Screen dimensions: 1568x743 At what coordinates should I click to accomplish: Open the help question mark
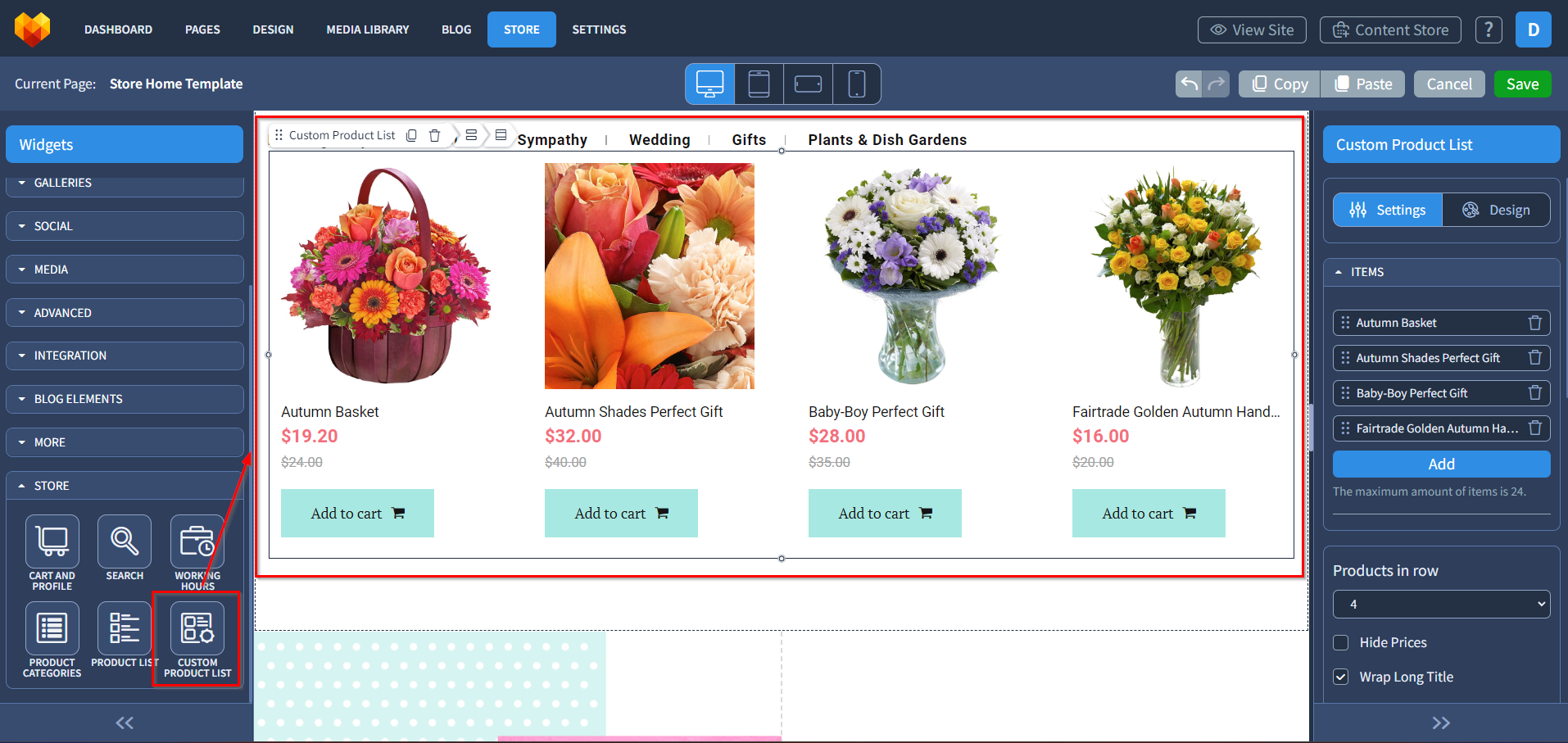coord(1489,29)
